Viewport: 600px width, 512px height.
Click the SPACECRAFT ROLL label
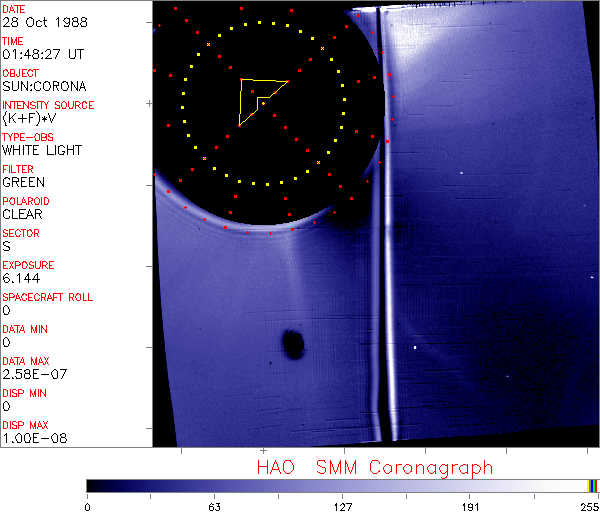click(48, 297)
